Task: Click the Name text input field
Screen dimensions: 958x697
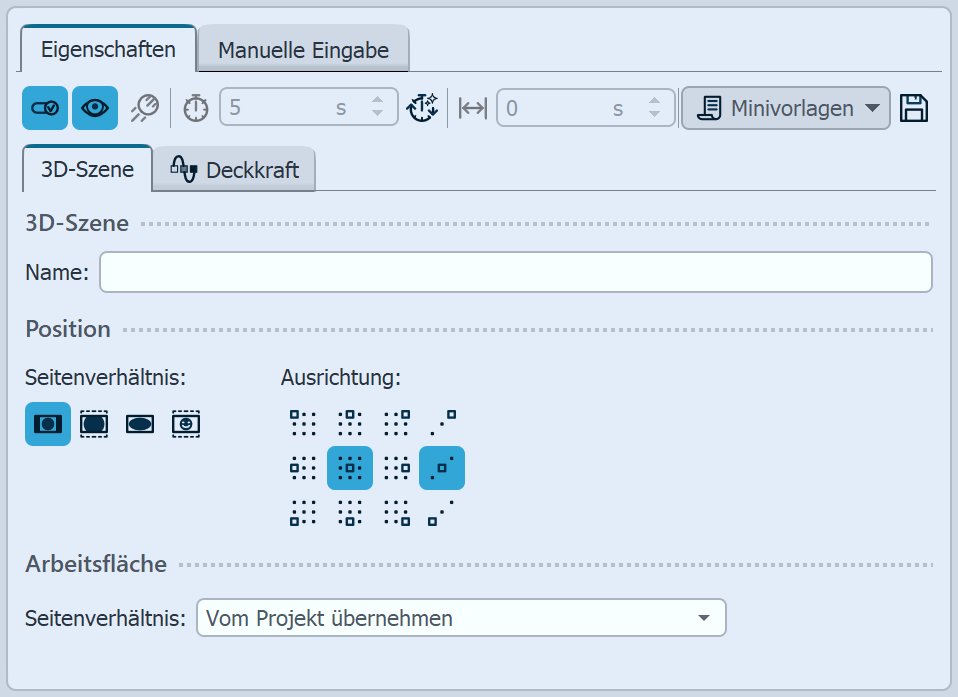Action: (x=515, y=272)
